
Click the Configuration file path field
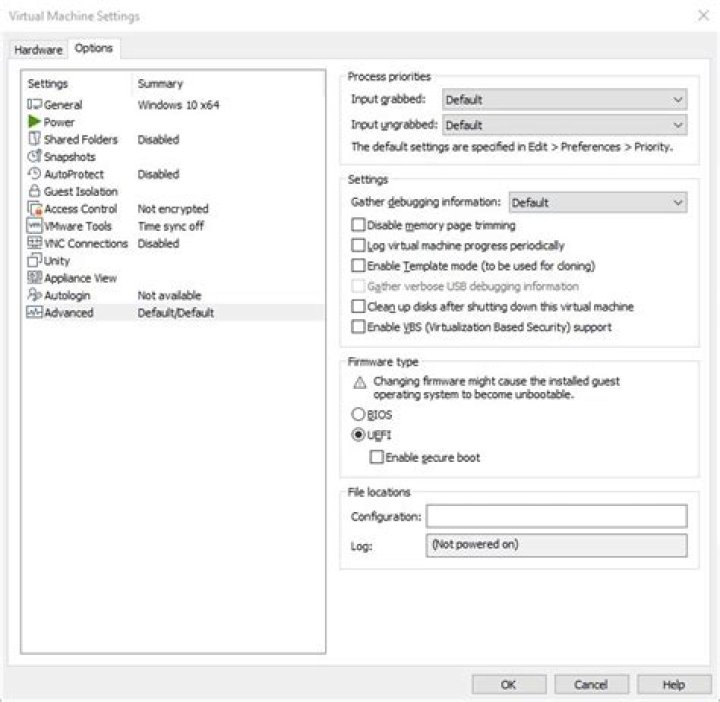coord(557,516)
